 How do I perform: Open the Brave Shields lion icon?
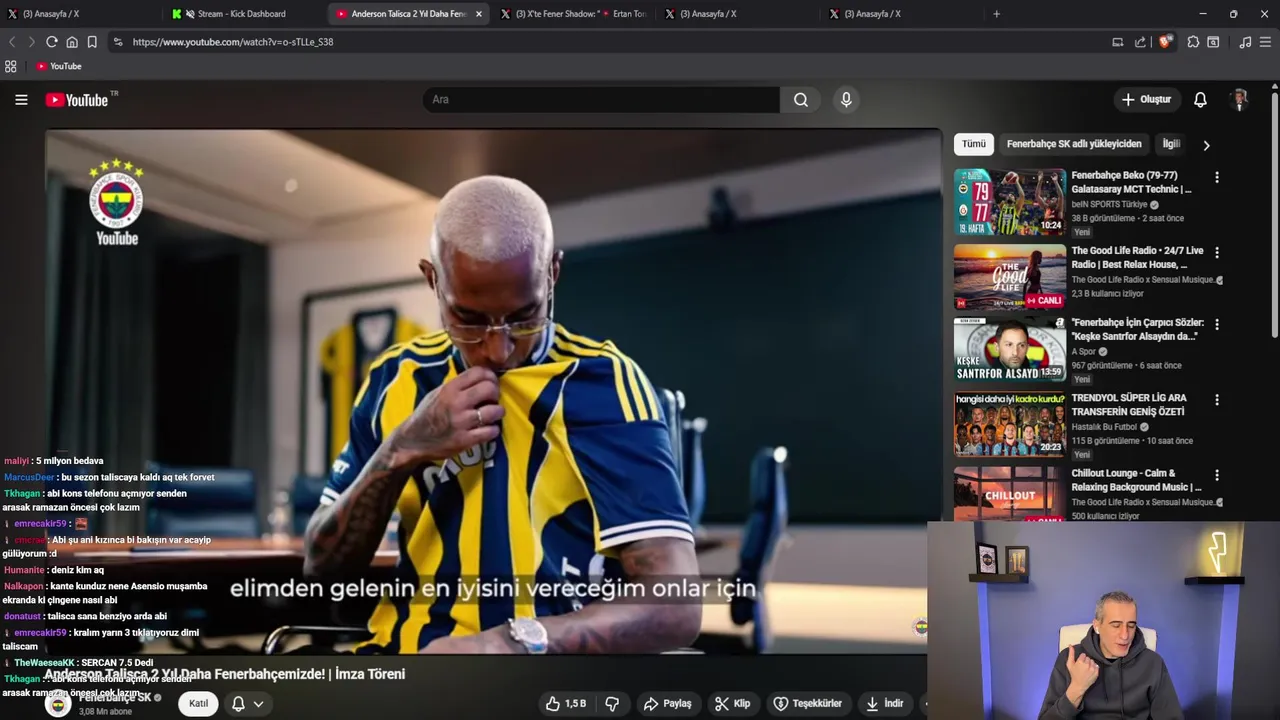[x=1165, y=42]
